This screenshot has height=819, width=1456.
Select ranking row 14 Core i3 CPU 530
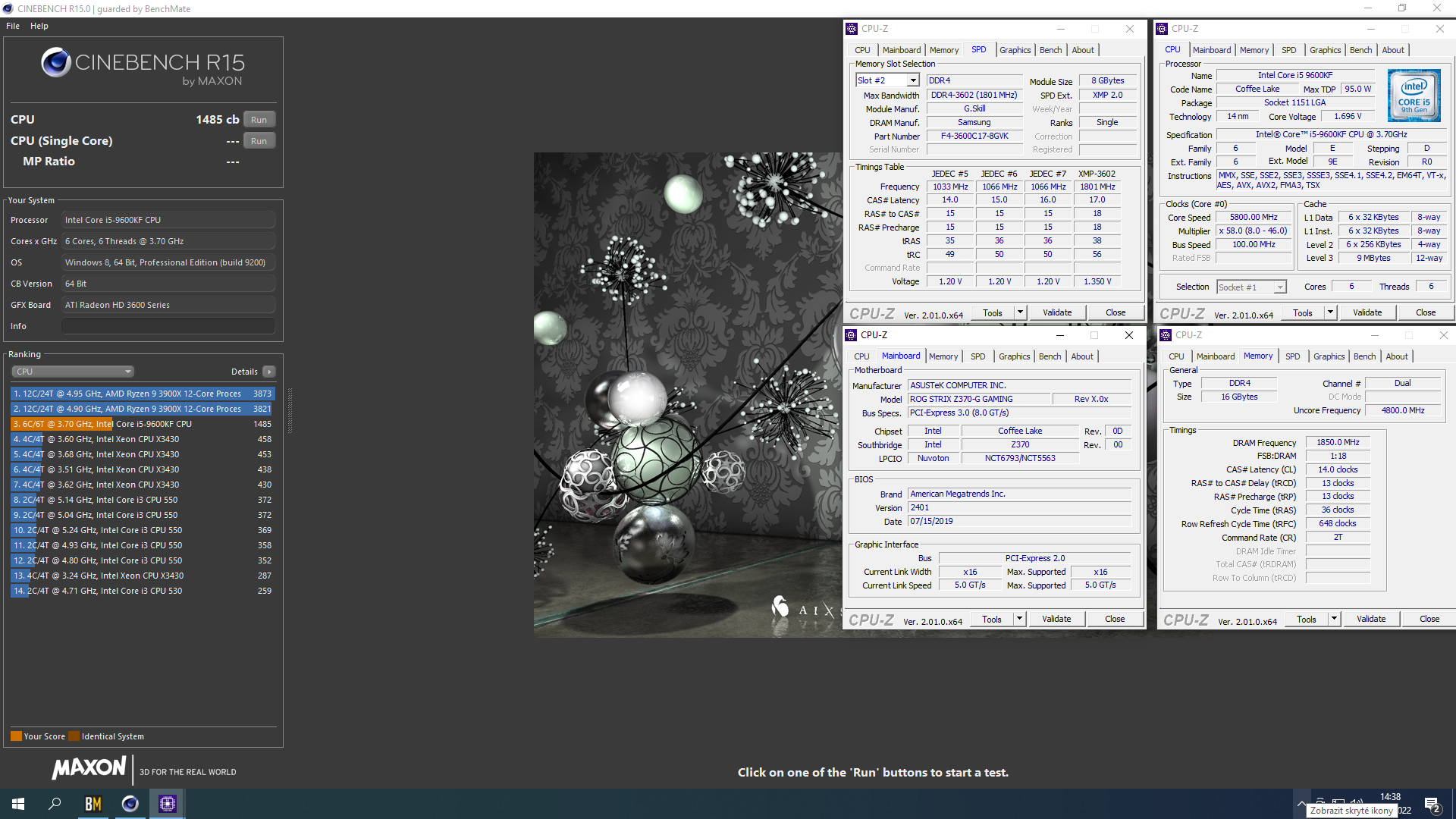tap(143, 591)
